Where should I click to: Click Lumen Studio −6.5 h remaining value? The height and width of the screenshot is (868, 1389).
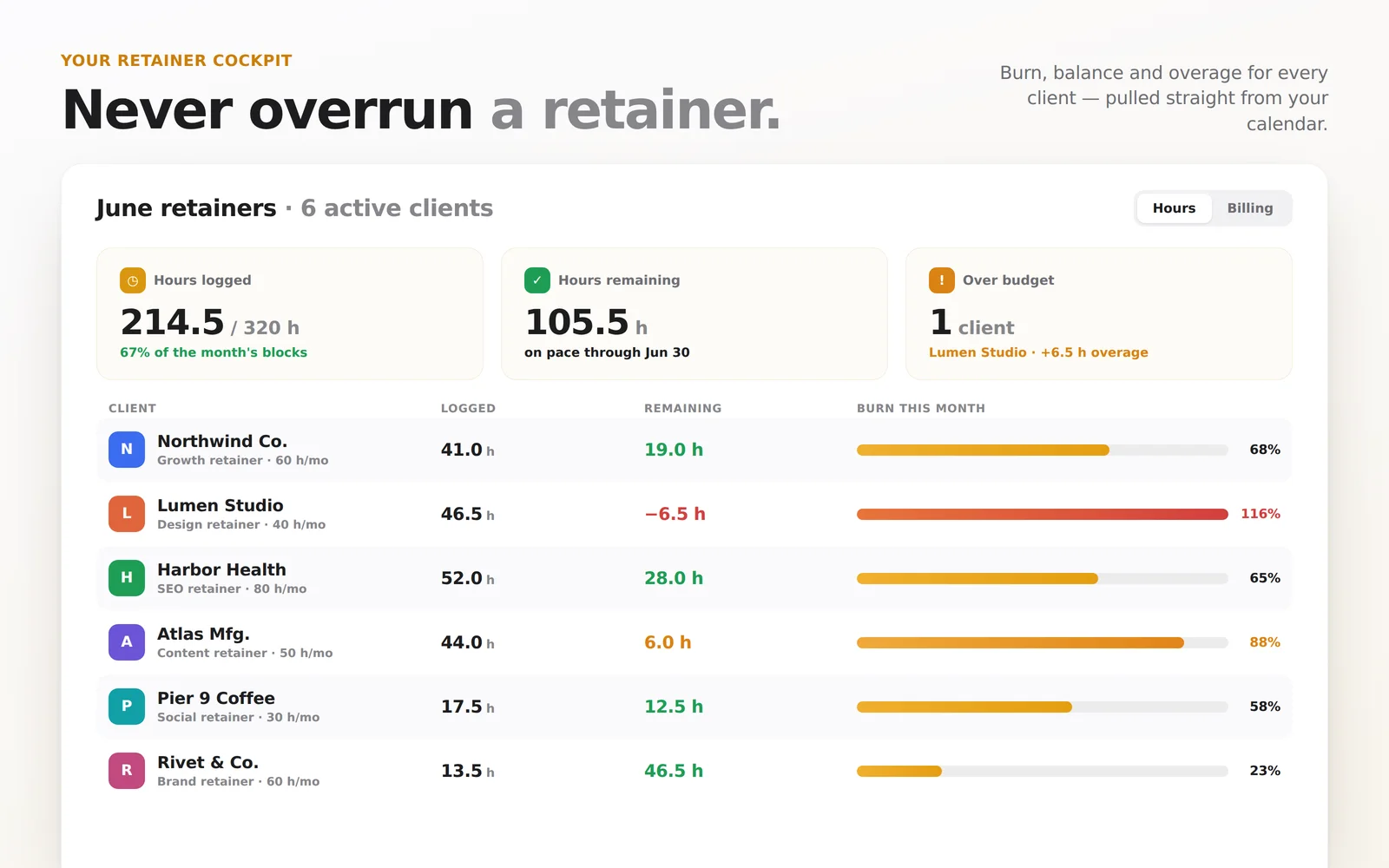tap(675, 514)
